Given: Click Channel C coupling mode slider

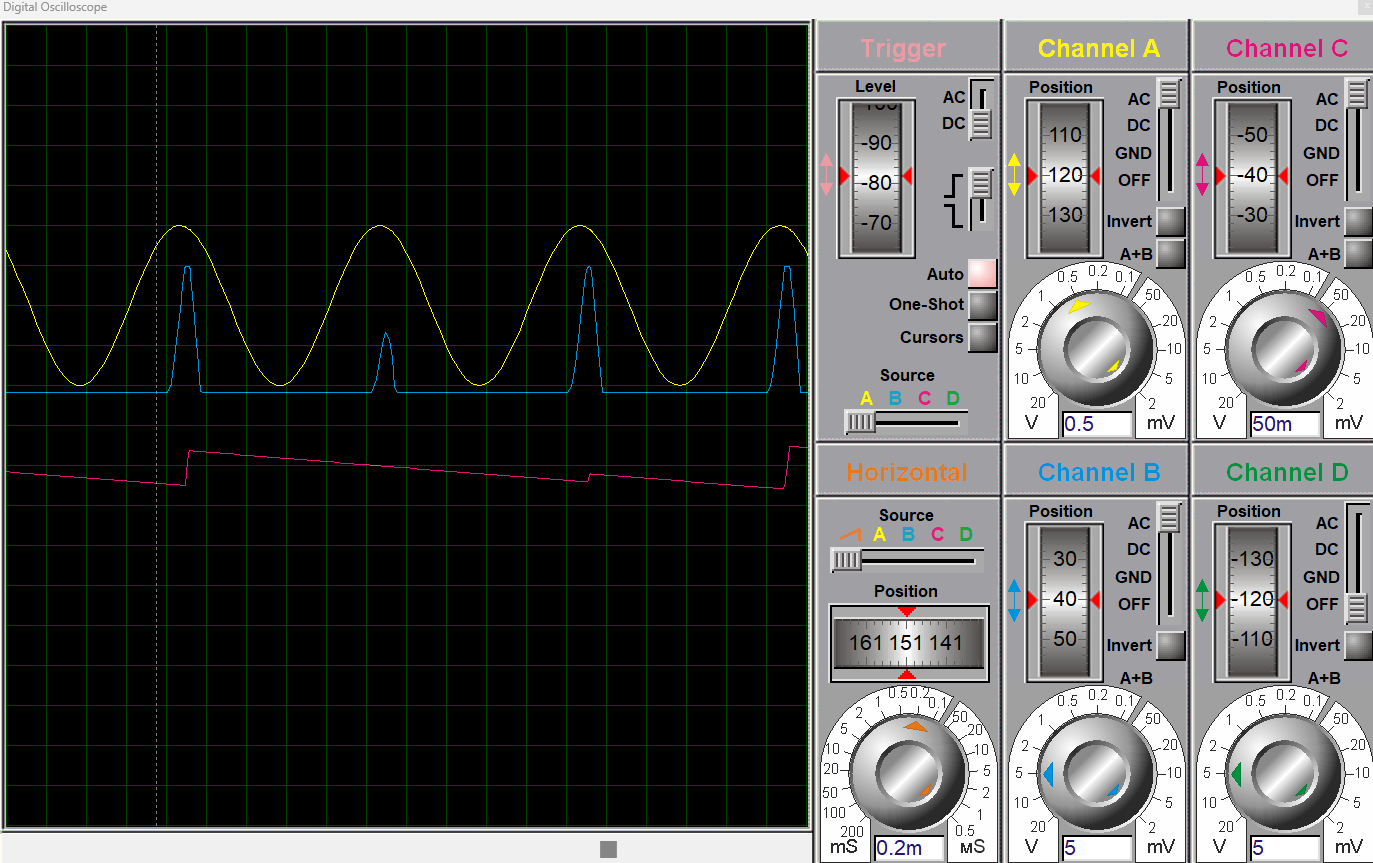Looking at the screenshot, I should coord(1357,138).
